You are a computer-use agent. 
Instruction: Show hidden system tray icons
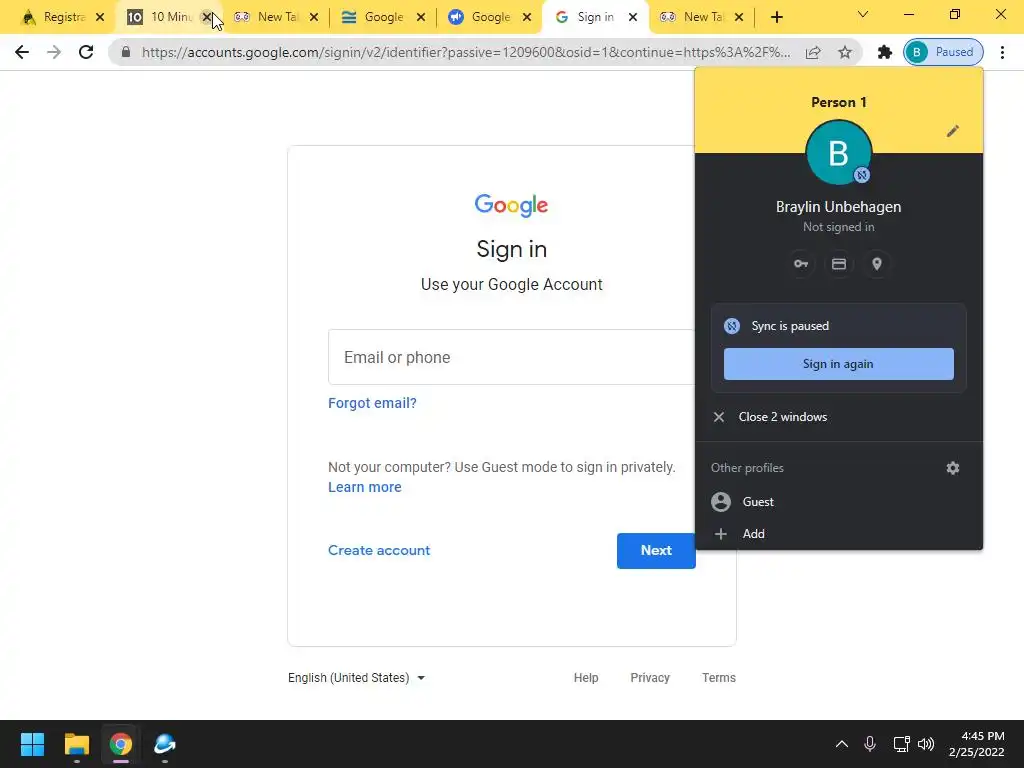(842, 744)
